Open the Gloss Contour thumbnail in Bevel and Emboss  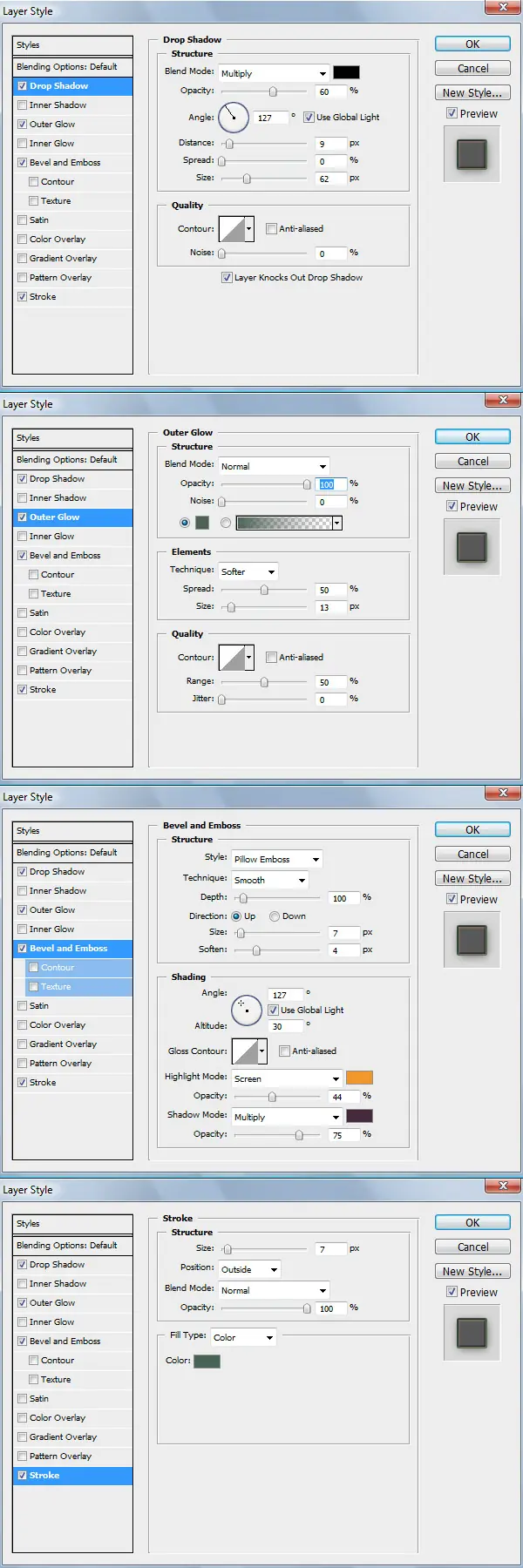pos(245,1051)
